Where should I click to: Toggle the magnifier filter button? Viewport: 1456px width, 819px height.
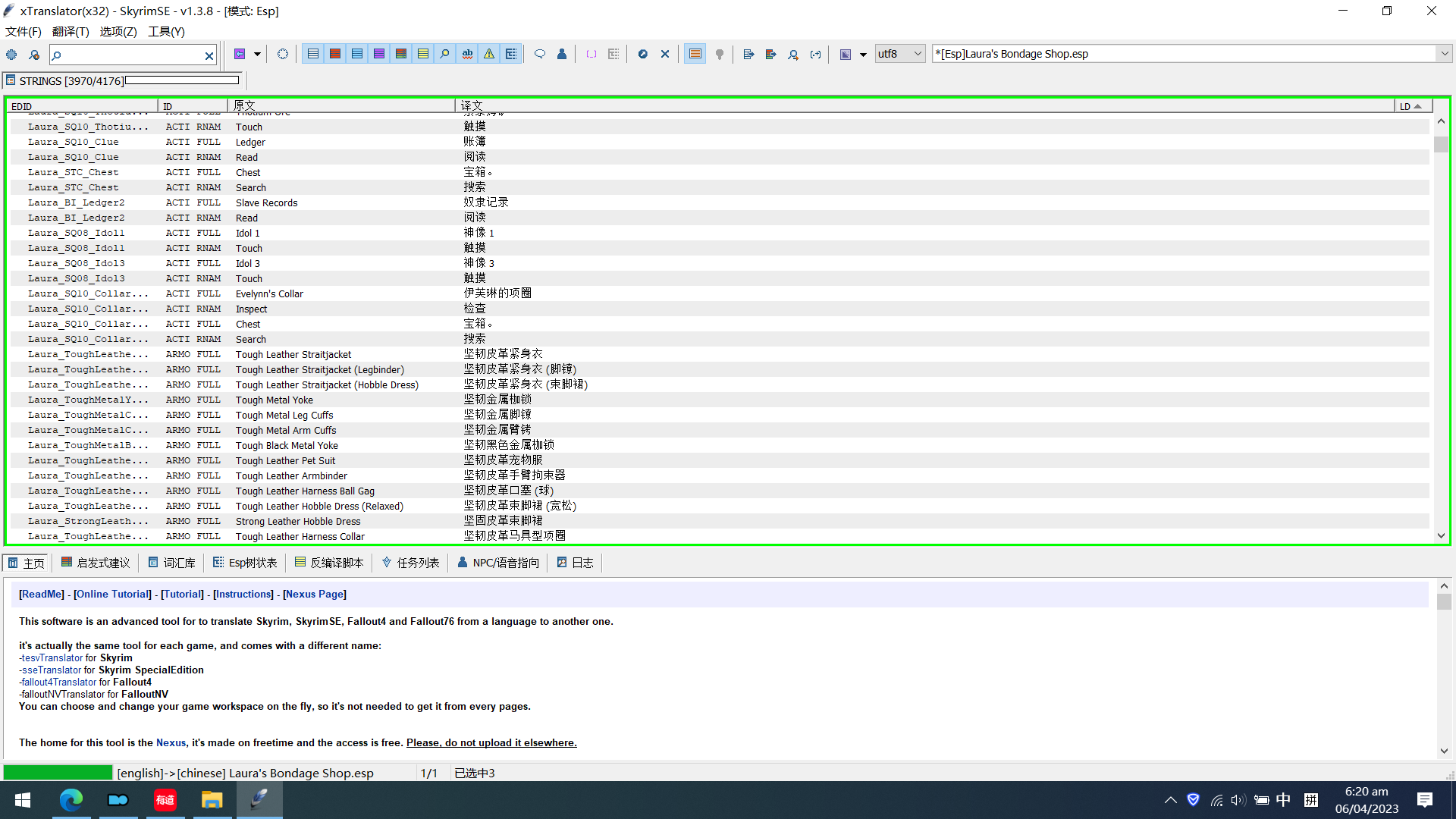point(444,54)
